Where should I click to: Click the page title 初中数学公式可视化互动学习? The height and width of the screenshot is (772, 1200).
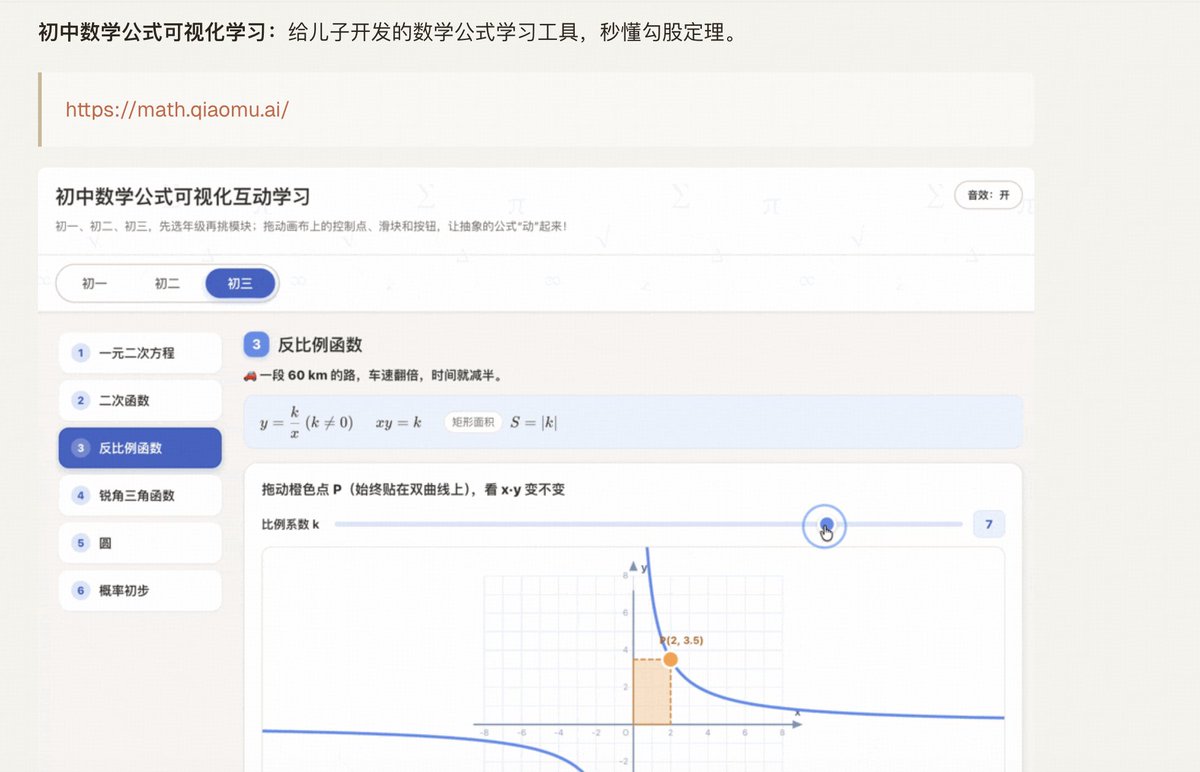pos(182,197)
